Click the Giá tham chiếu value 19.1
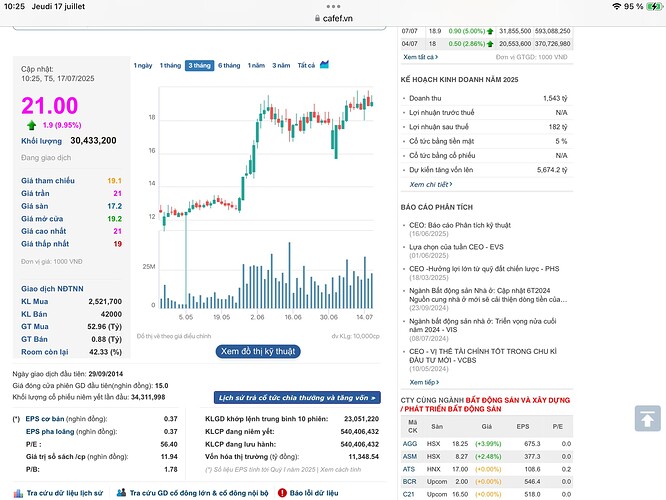The width and height of the screenshot is (666, 500). coord(114,181)
